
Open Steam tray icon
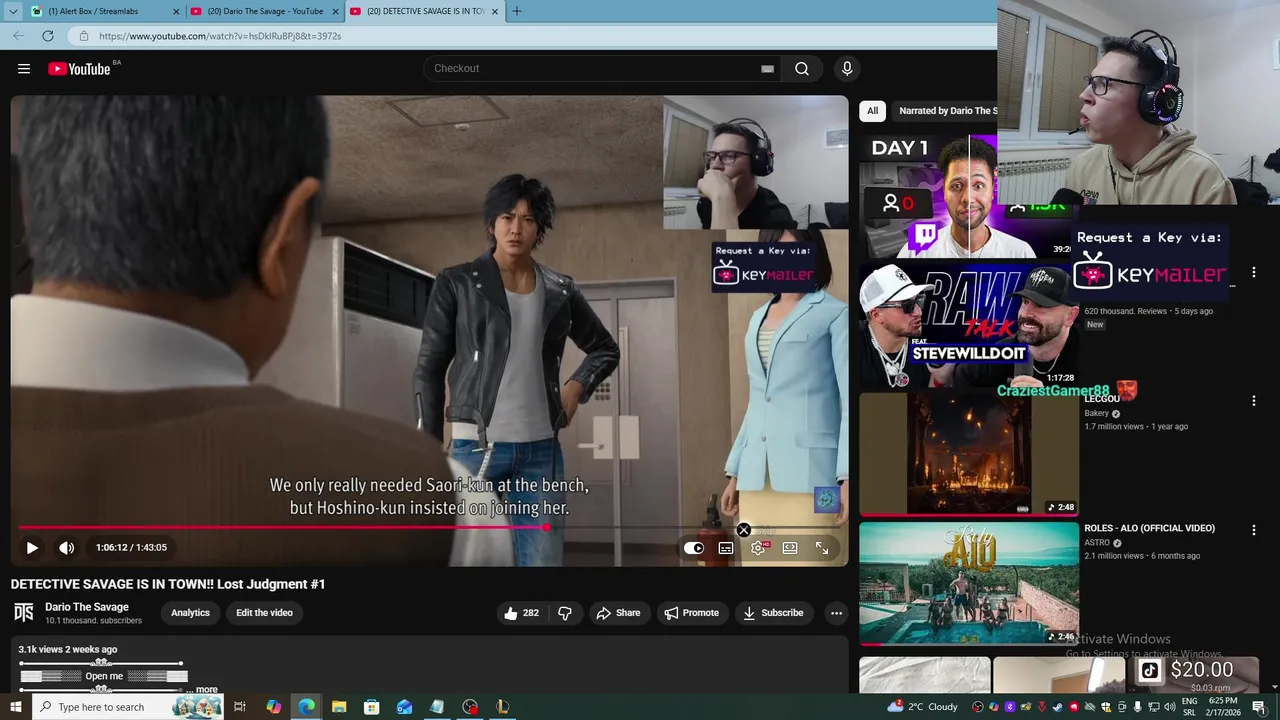point(1058,707)
